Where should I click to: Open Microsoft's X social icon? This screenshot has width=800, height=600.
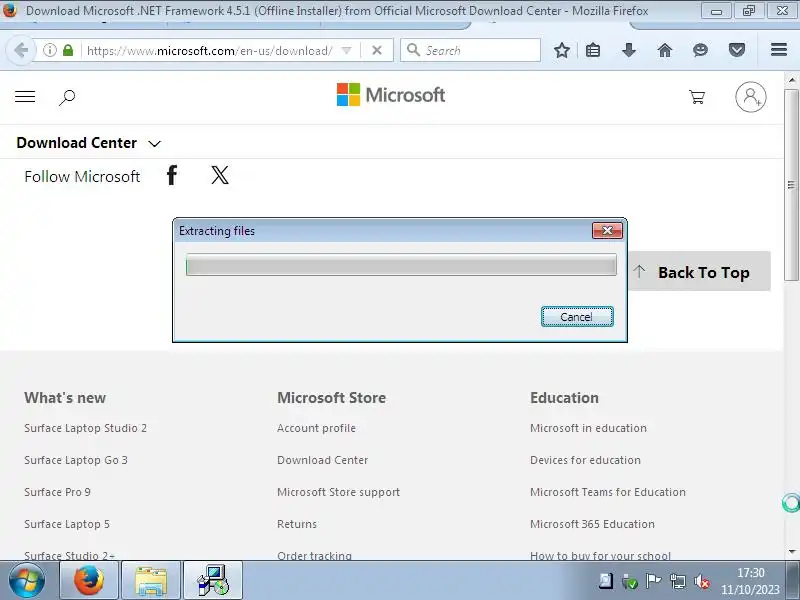(220, 175)
